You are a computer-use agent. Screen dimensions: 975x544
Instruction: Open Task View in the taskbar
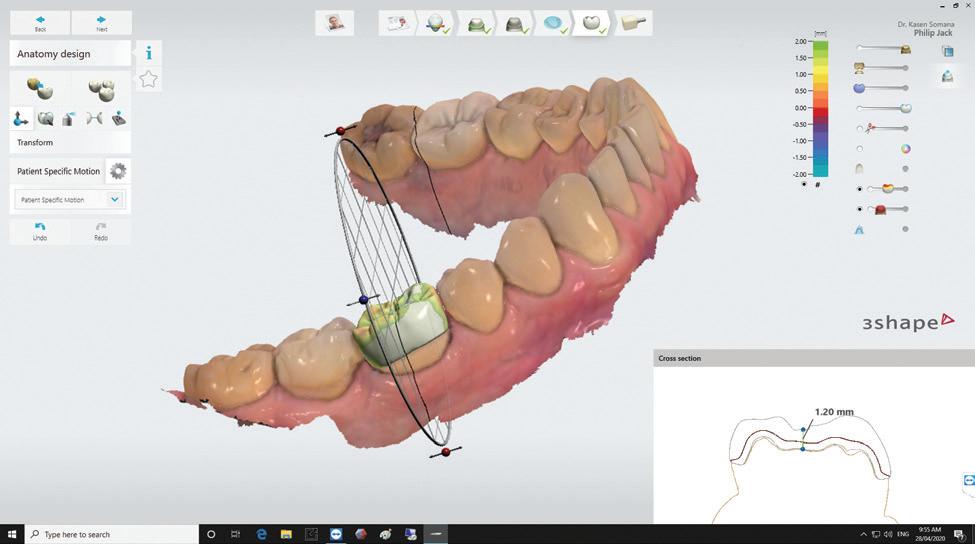pos(235,534)
